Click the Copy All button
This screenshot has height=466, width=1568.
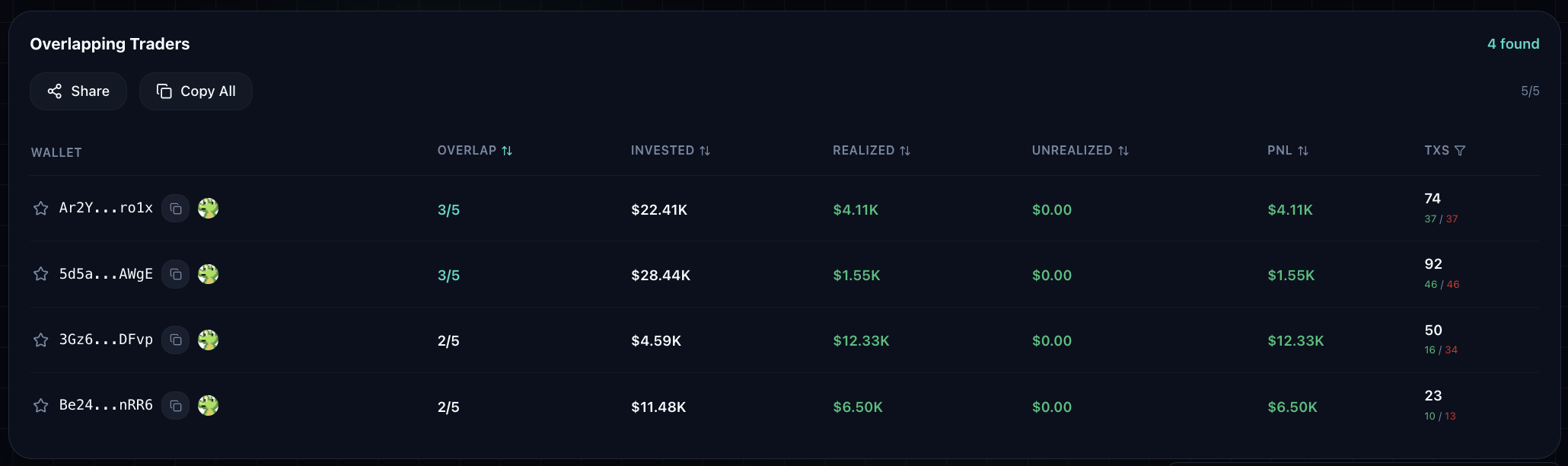click(x=196, y=91)
